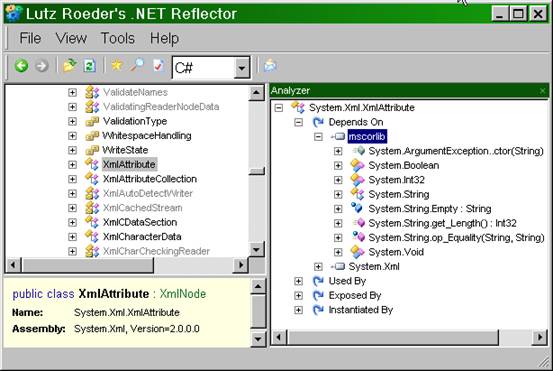The width and height of the screenshot is (553, 371).
Task: Click the mscorlib assembly icon
Action: 338,136
